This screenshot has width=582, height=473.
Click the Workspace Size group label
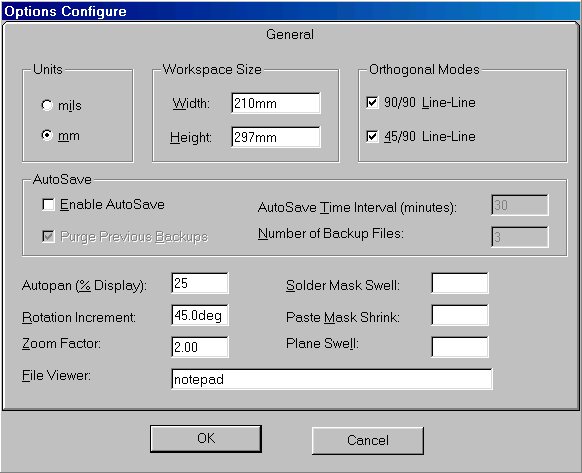click(212, 69)
